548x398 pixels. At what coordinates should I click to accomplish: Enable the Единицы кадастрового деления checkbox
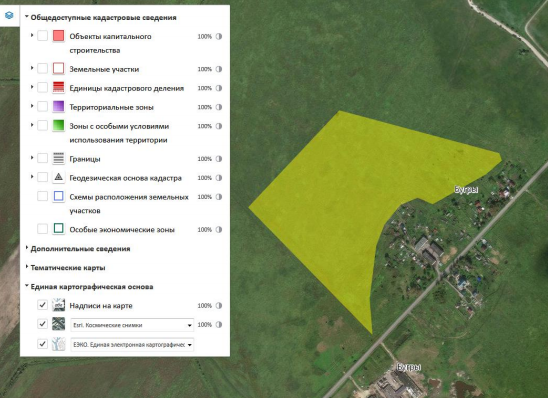click(43, 87)
